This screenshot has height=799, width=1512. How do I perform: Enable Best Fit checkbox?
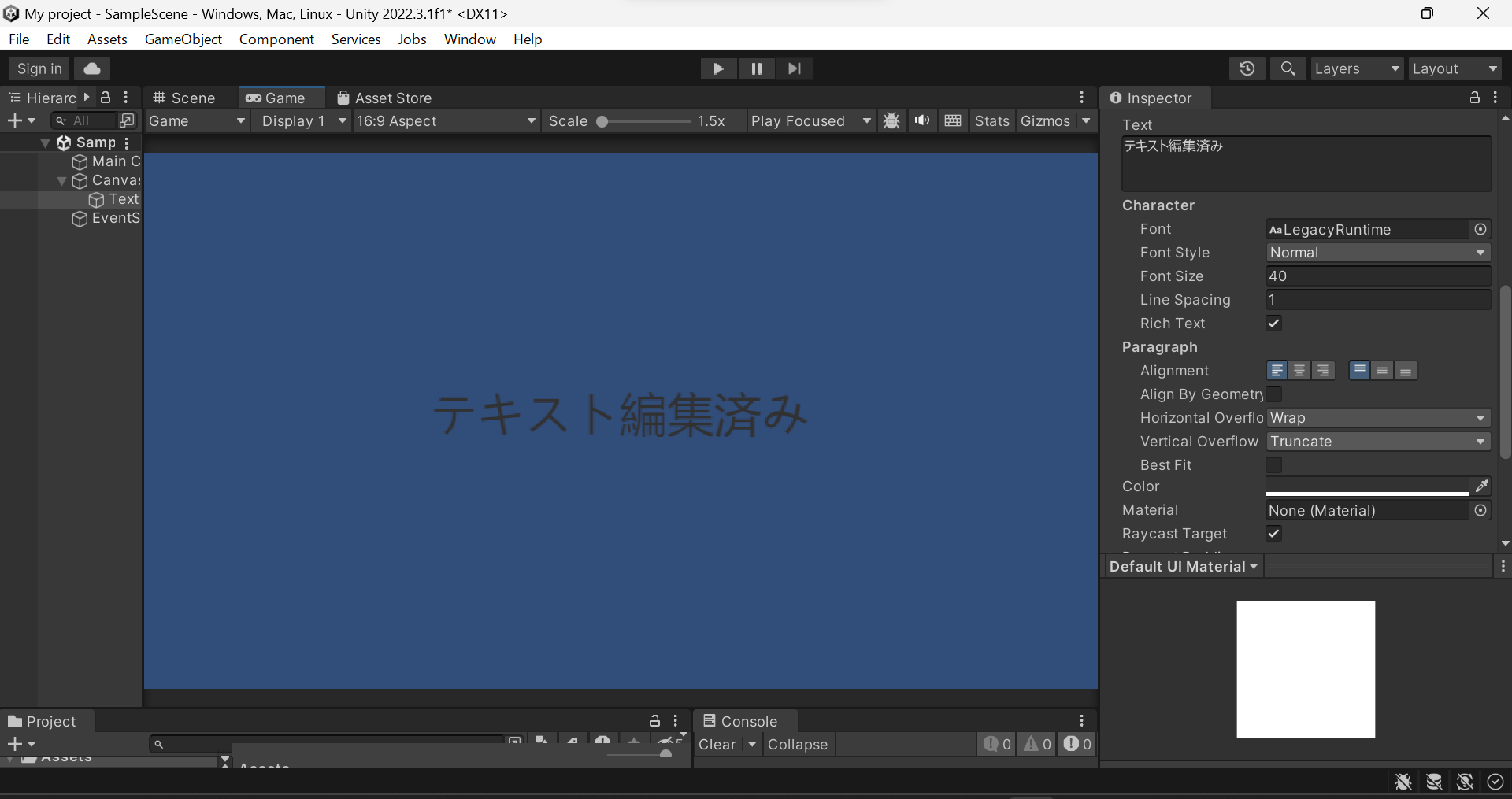[x=1273, y=464]
